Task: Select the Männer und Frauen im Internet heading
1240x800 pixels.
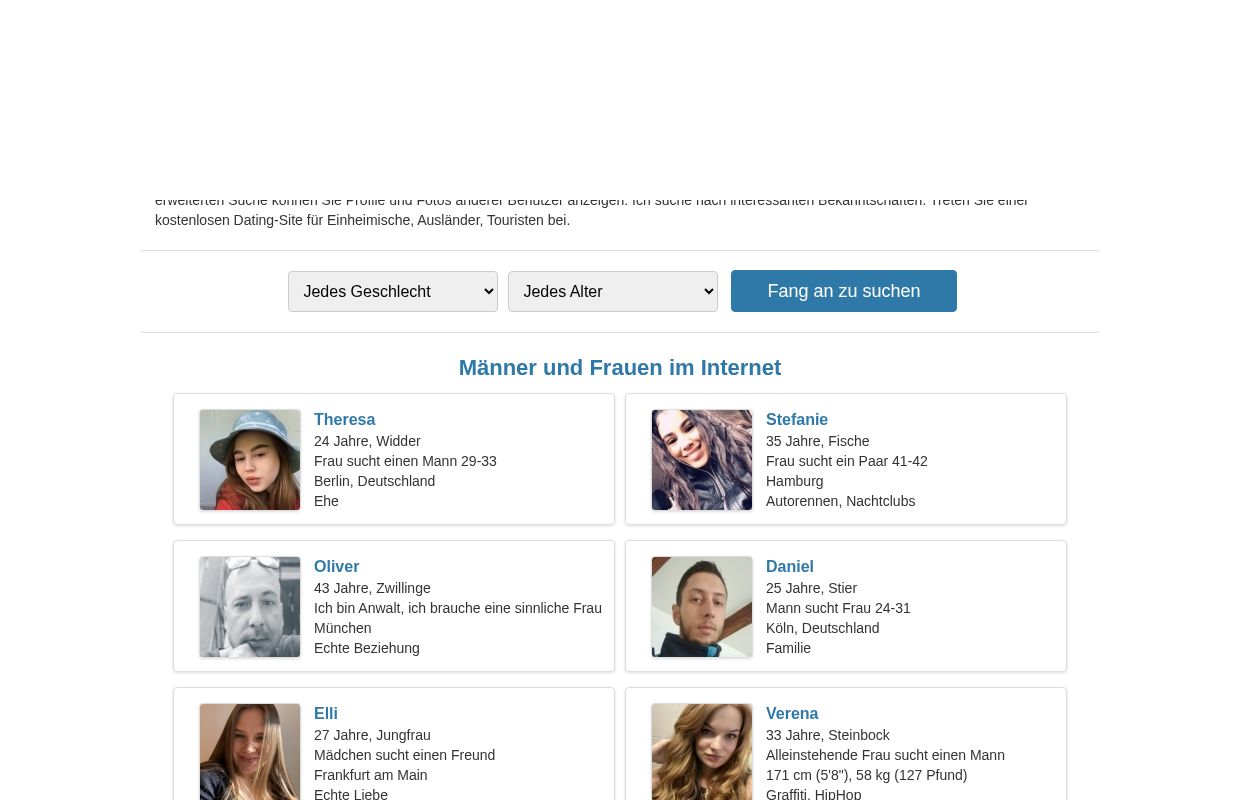Action: pyautogui.click(x=620, y=368)
